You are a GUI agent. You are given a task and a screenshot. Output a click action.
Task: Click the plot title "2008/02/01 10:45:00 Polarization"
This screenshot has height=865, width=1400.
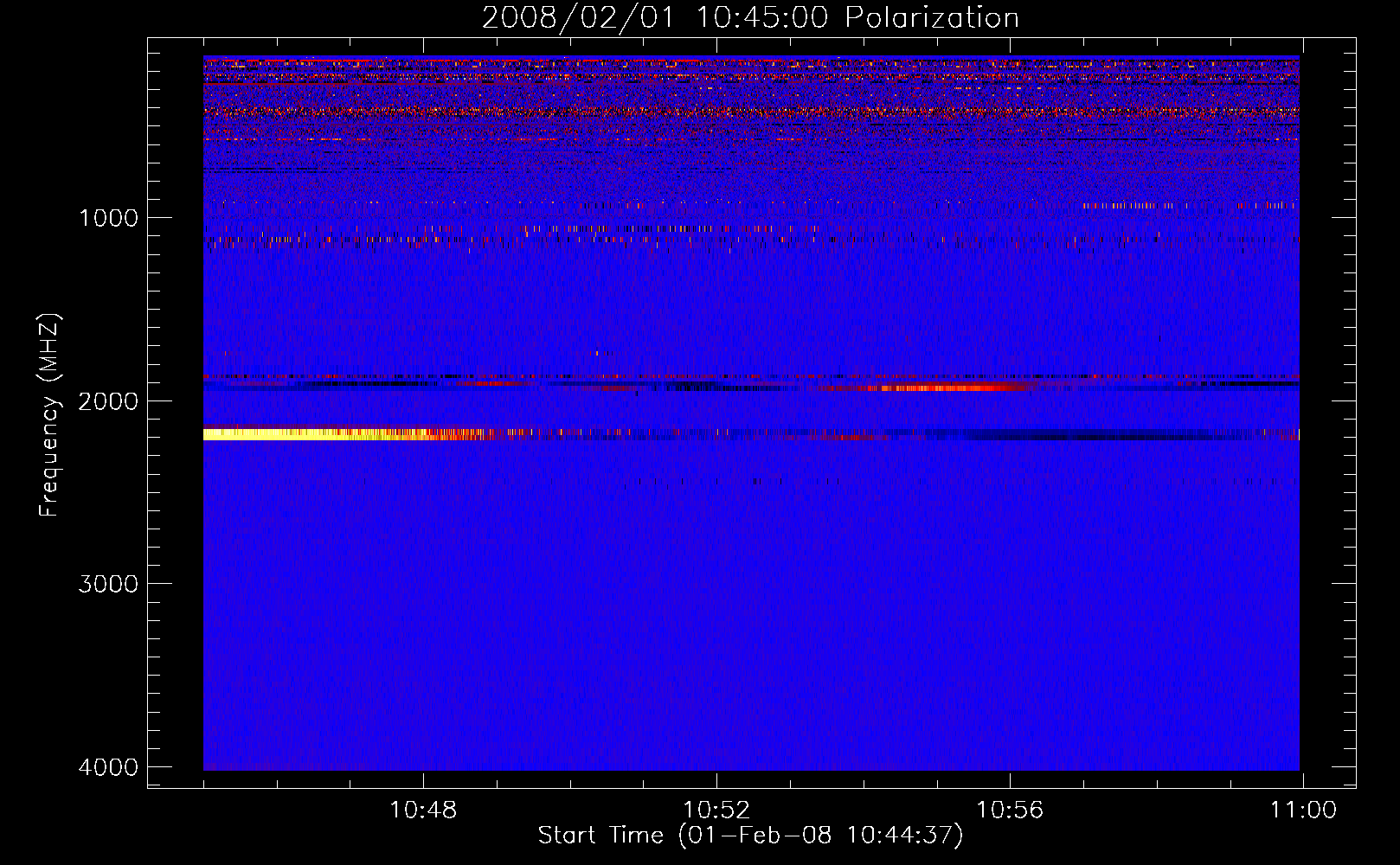(750, 18)
